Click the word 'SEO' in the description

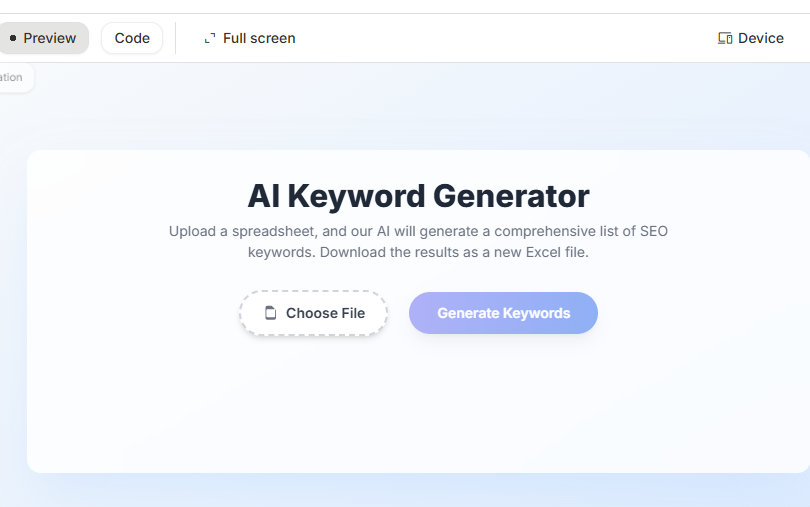[x=653, y=231]
